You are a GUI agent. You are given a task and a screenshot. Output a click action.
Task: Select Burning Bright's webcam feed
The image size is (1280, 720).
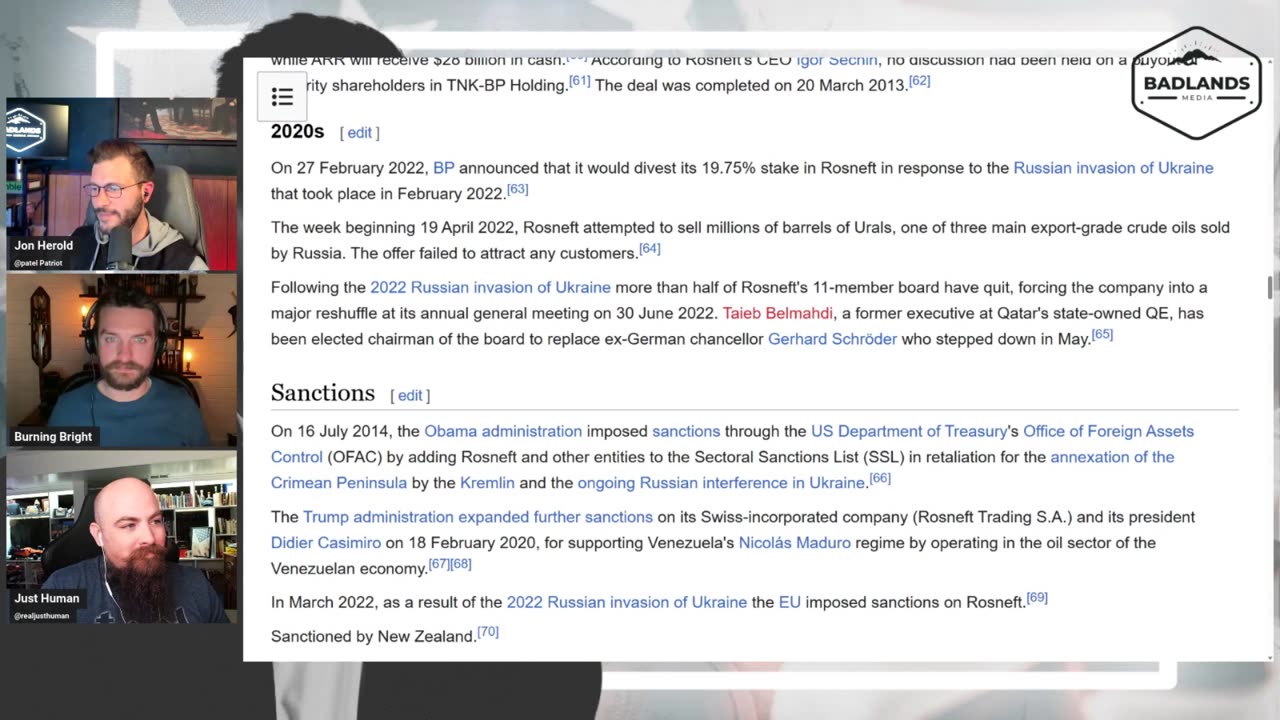(x=121, y=360)
